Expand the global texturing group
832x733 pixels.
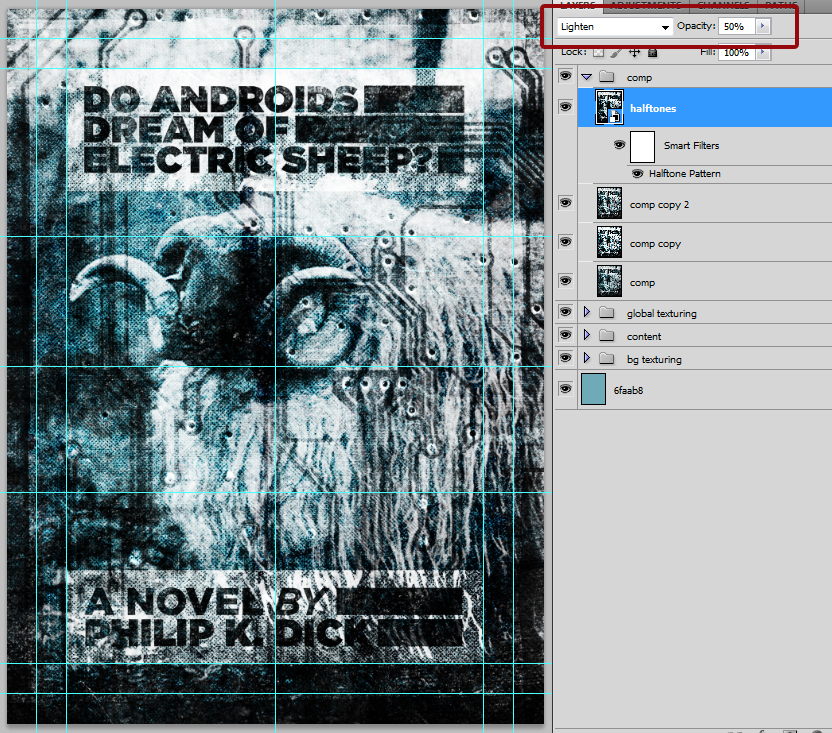586,312
